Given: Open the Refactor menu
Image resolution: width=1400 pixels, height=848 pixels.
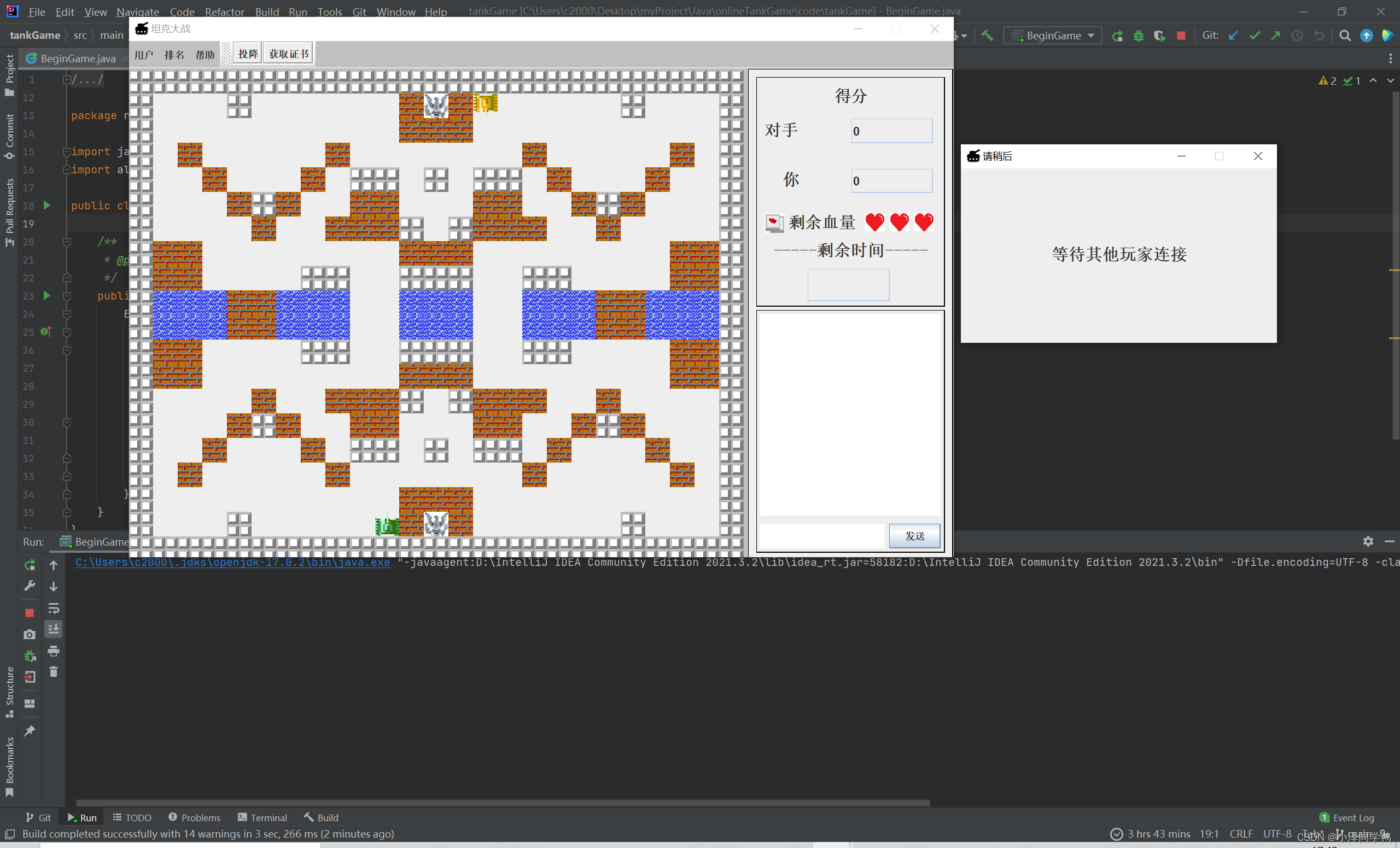Looking at the screenshot, I should point(224,11).
